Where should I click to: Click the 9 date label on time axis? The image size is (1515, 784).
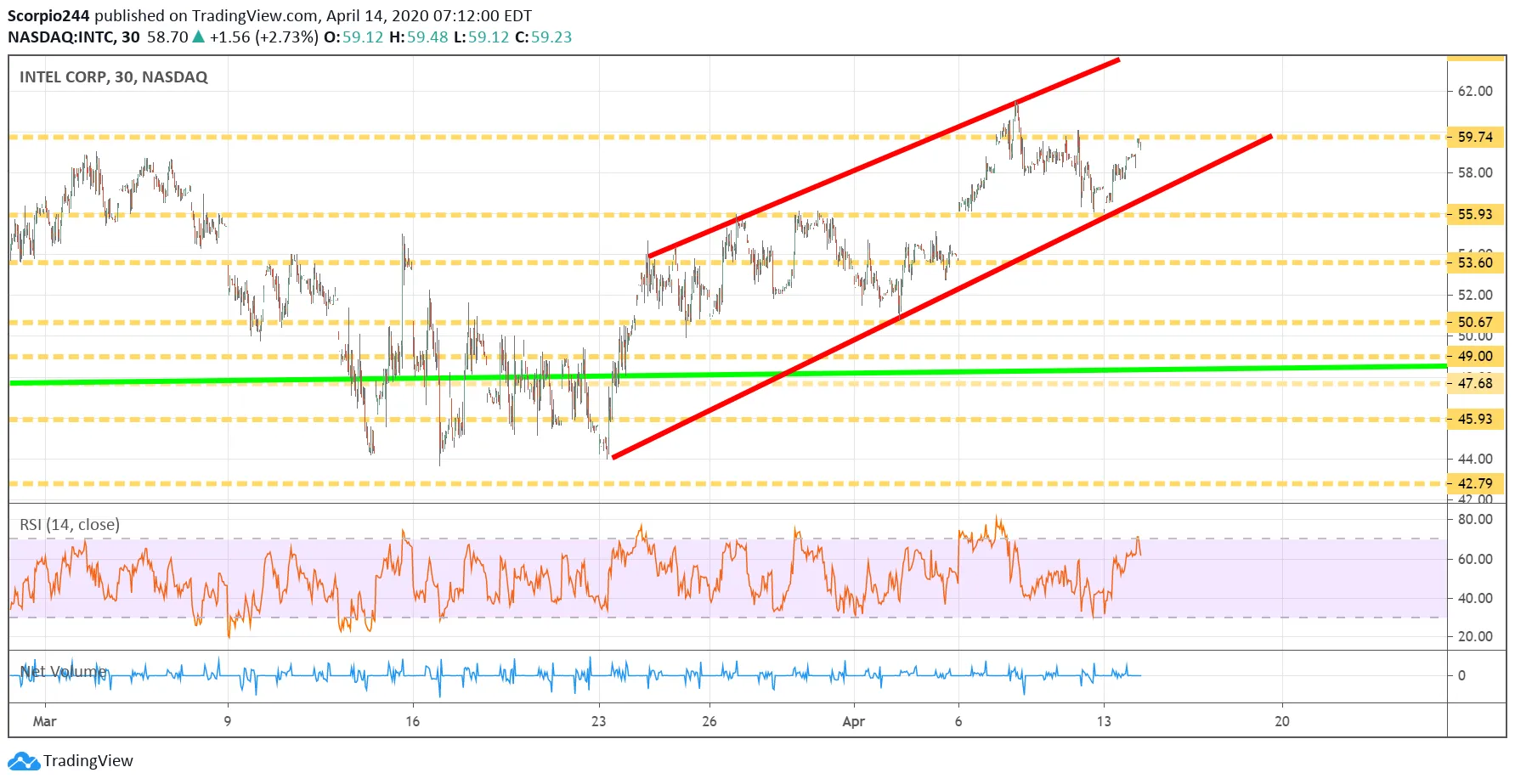[228, 721]
